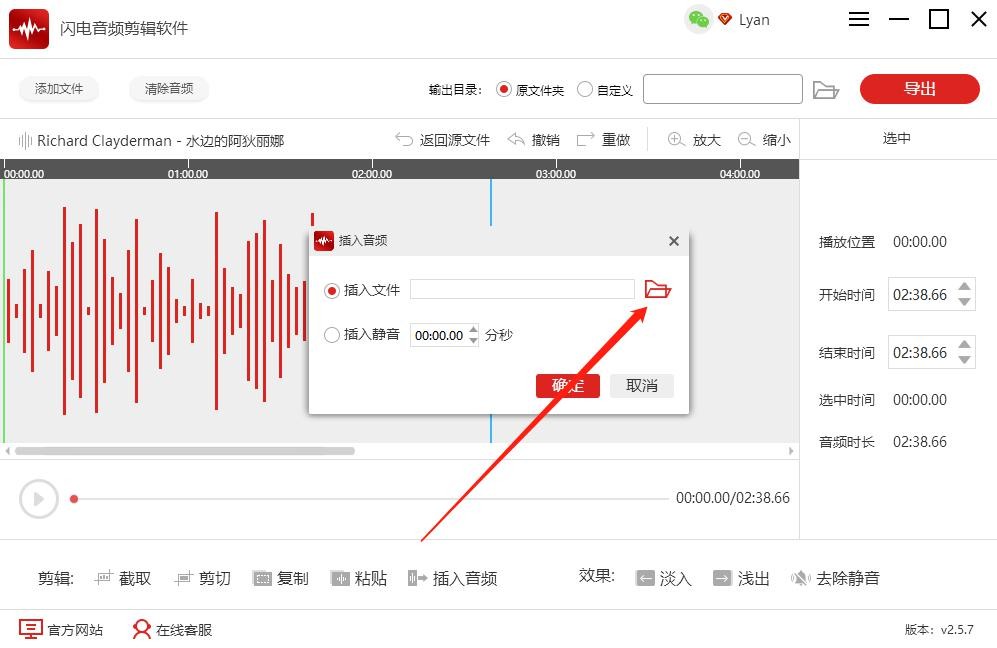
Task: Choose 自定义 output directory option
Action: coord(585,90)
